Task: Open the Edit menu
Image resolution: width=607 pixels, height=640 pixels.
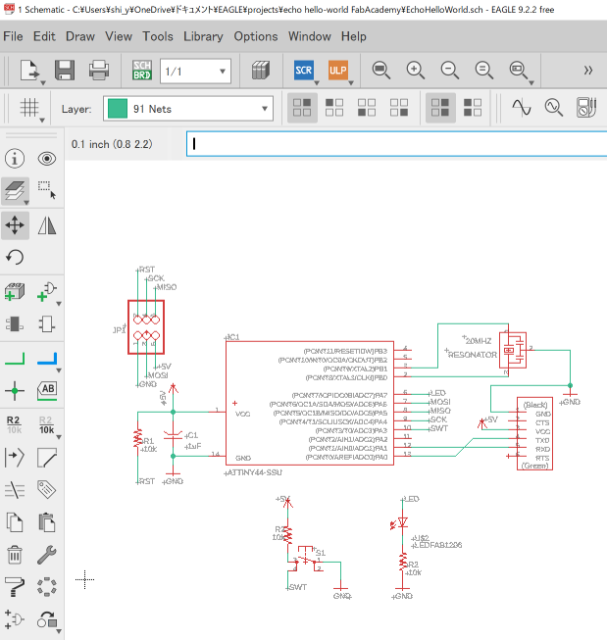Action: (x=44, y=36)
